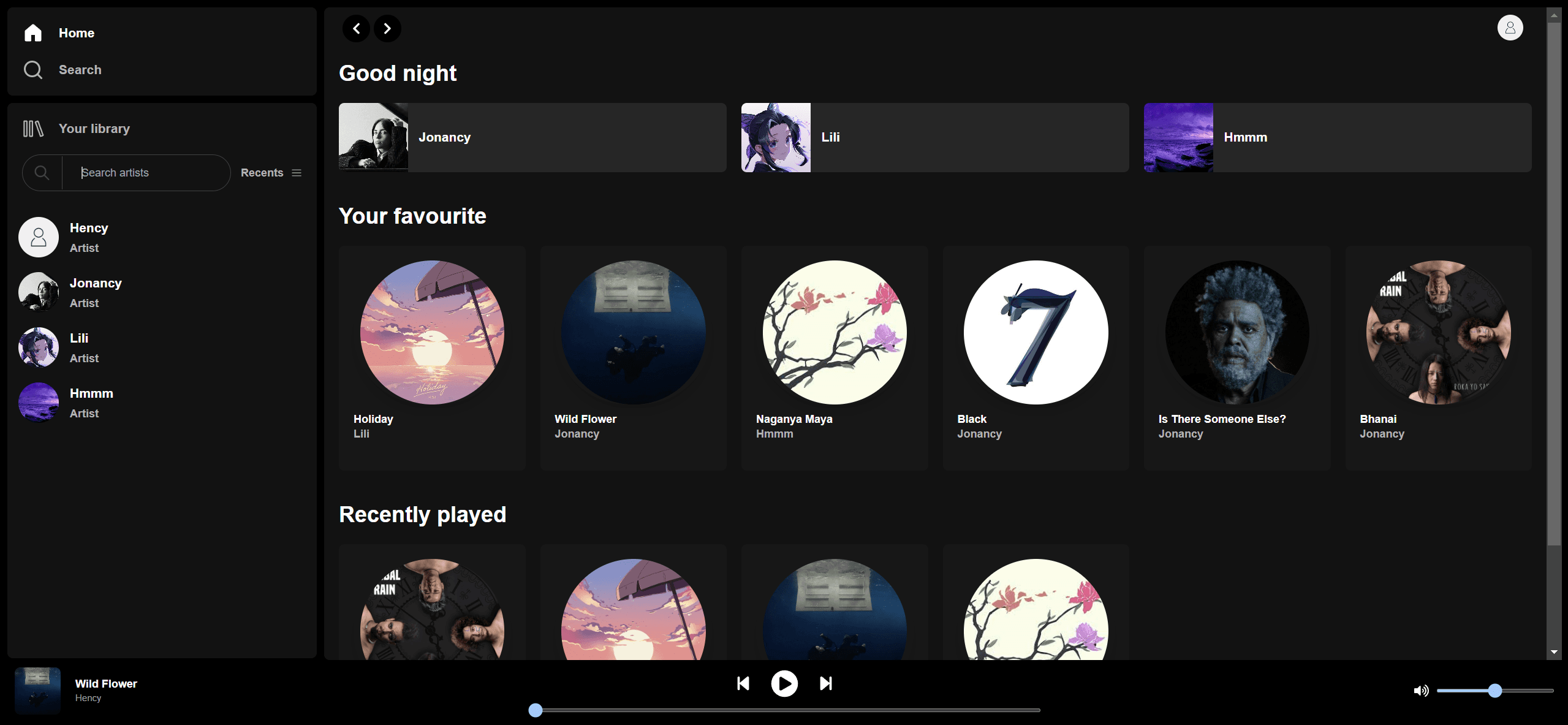This screenshot has width=1568, height=725.
Task: Click in the Search artists field
Action: [147, 173]
